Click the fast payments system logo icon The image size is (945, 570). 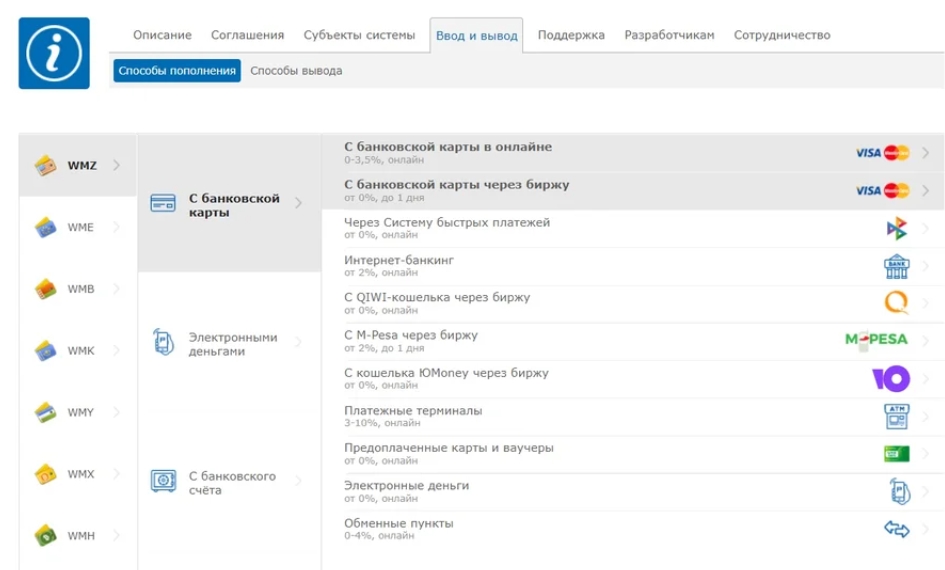point(896,228)
